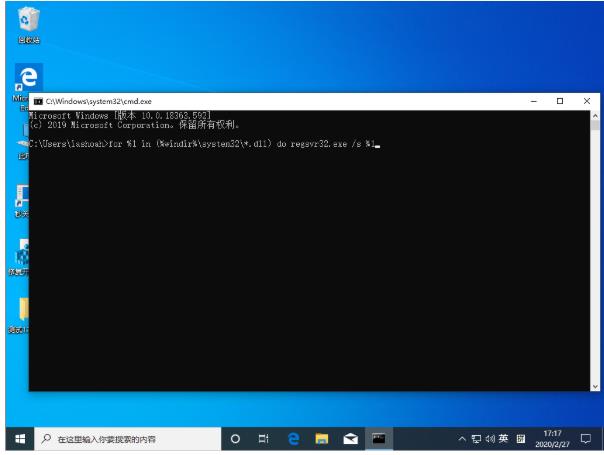Screen dimensions: 604x455
Task: Open the volume tray icon
Action: click(490, 438)
